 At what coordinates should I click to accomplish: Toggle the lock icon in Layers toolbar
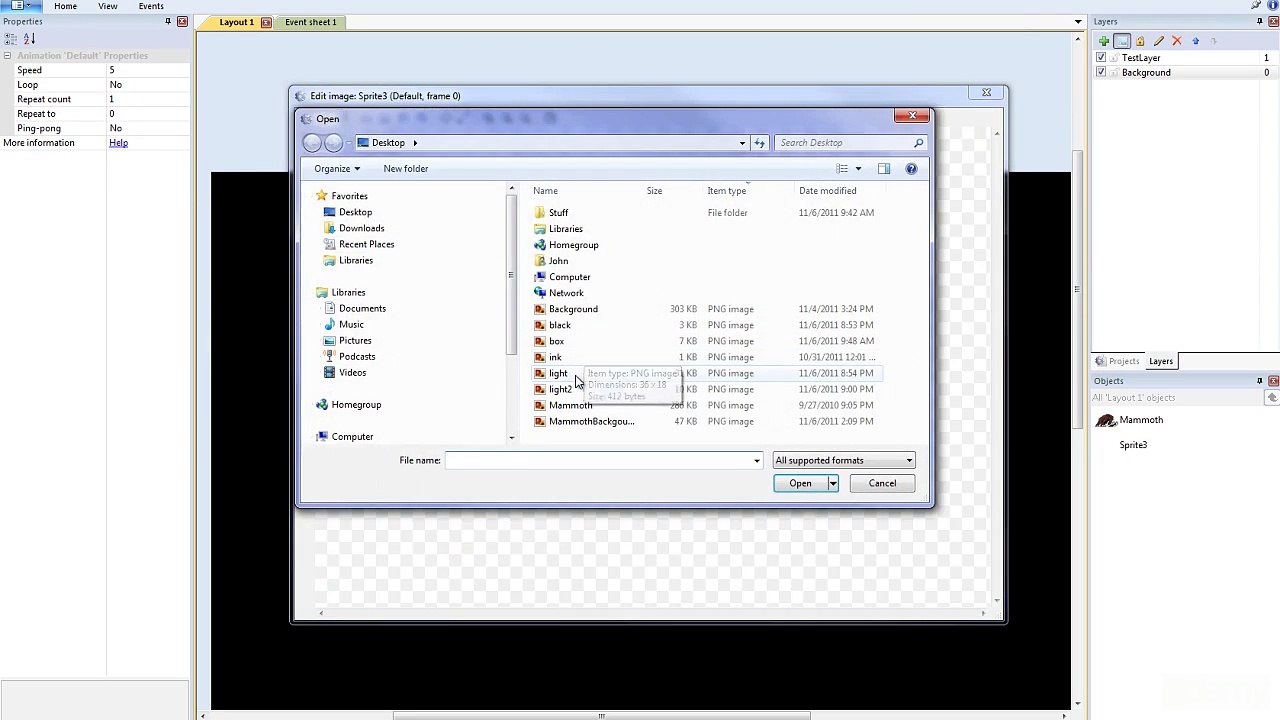(1140, 41)
